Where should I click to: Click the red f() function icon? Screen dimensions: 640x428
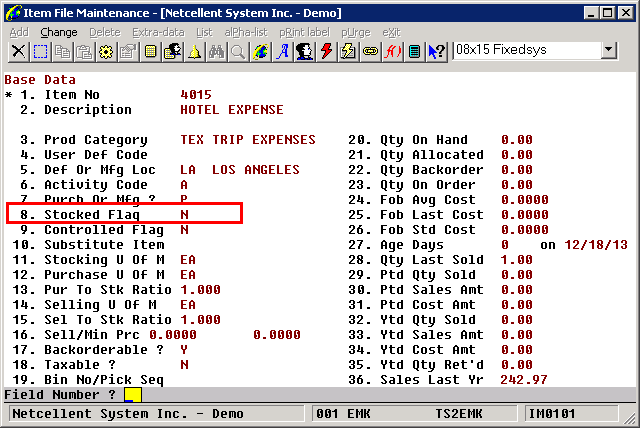(393, 52)
